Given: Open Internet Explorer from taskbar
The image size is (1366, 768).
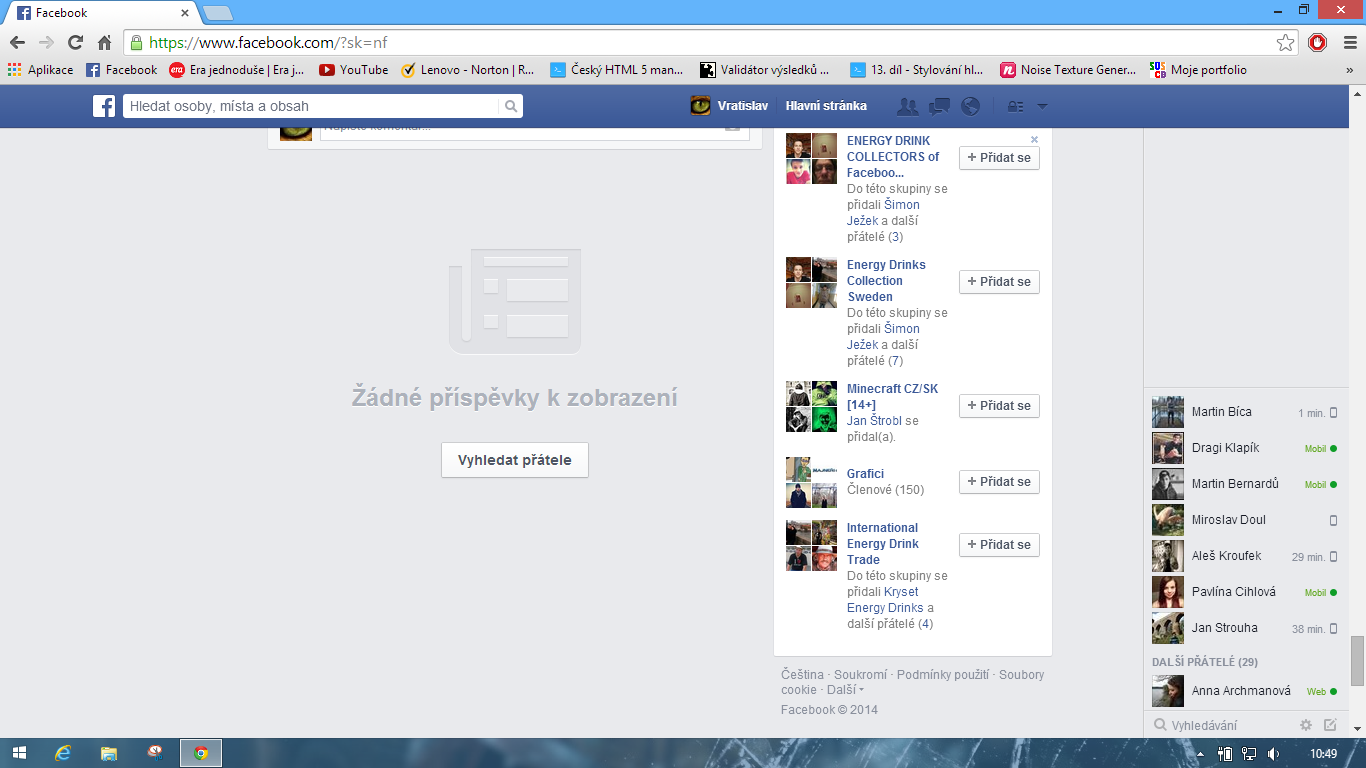Looking at the screenshot, I should pos(64,753).
